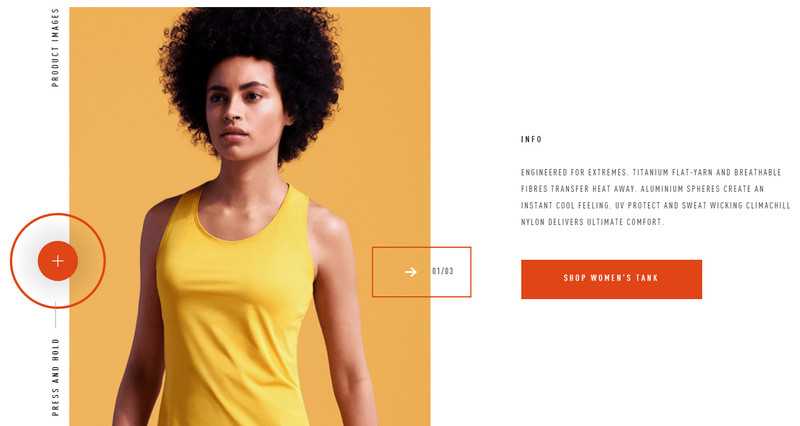Select the 01/03 slide counter

443,271
